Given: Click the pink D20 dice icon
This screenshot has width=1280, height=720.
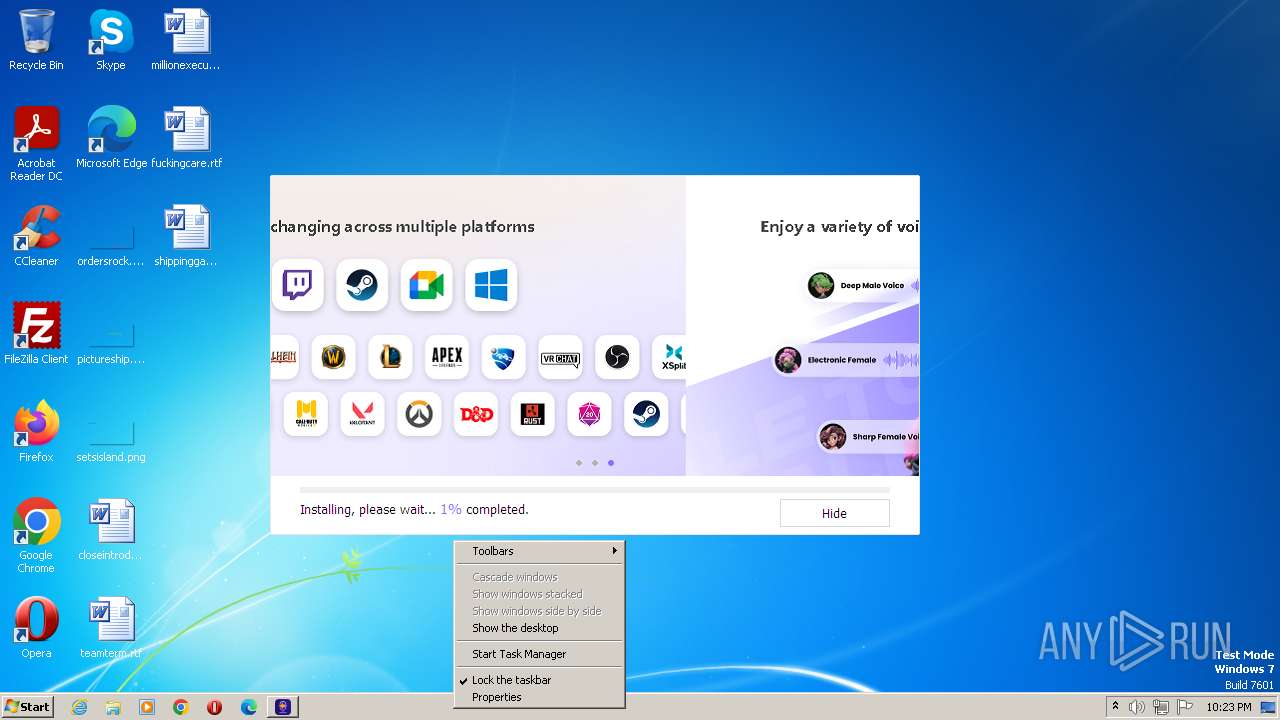Looking at the screenshot, I should click(589, 414).
